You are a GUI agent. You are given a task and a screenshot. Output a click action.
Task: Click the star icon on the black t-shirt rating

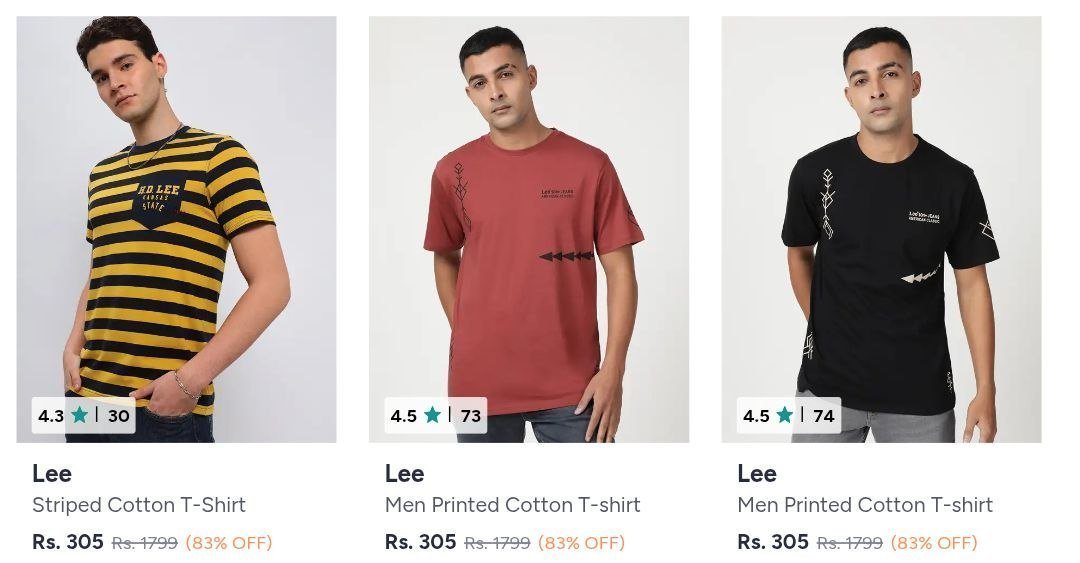coord(784,415)
